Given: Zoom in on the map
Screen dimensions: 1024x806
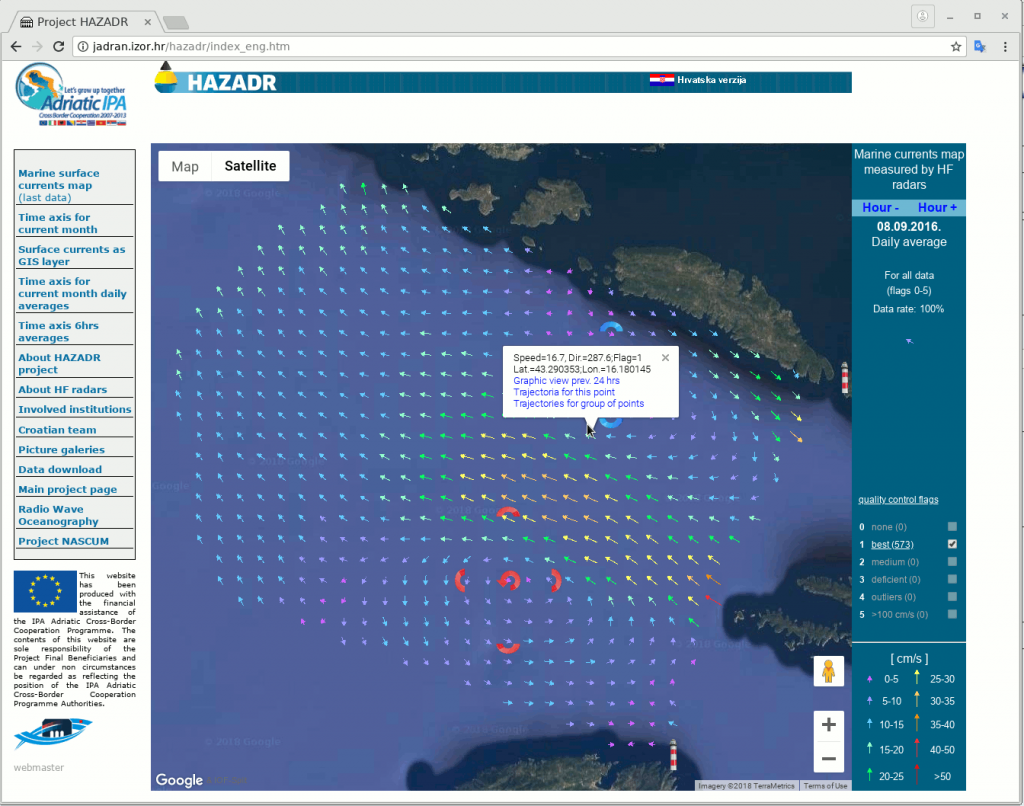Looking at the screenshot, I should tap(828, 725).
